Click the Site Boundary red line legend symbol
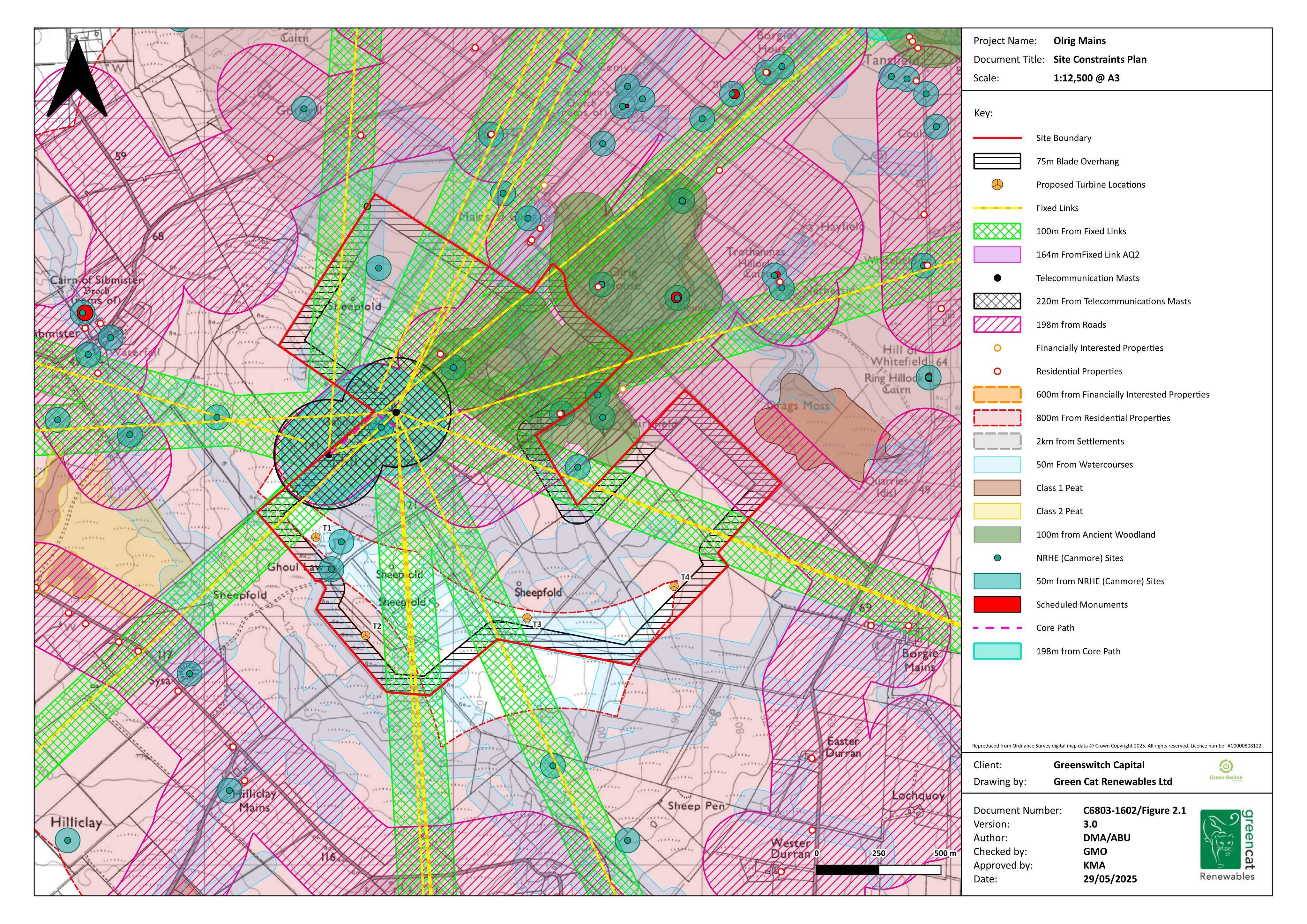This screenshot has height=924, width=1307. (x=997, y=138)
